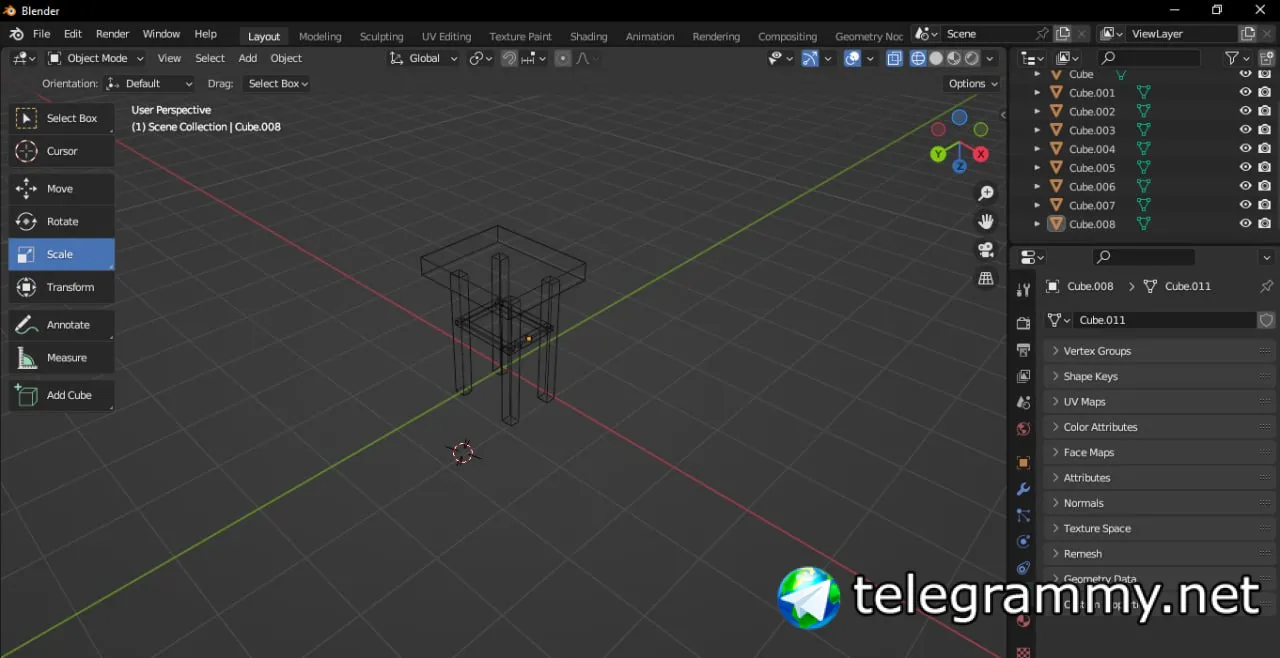The image size is (1280, 658).
Task: Open the Particles properties tab
Action: click(1023, 515)
